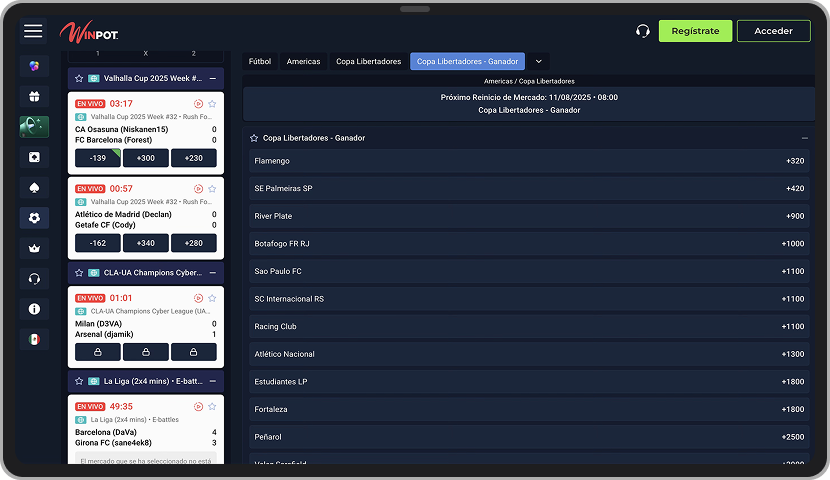Open the crown VIP sidebar icon
The image size is (830, 480).
pos(34,248)
